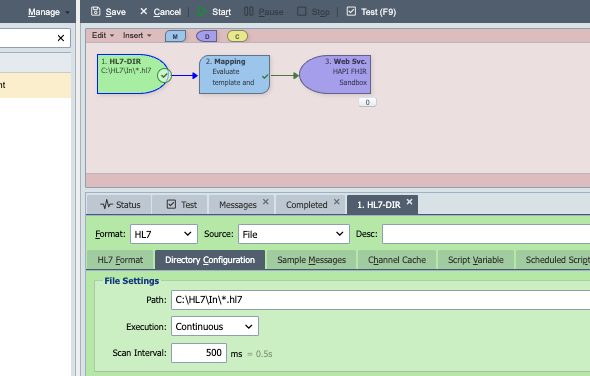
Task: Open the Edit menu in the workflow canvas
Action: (x=103, y=35)
